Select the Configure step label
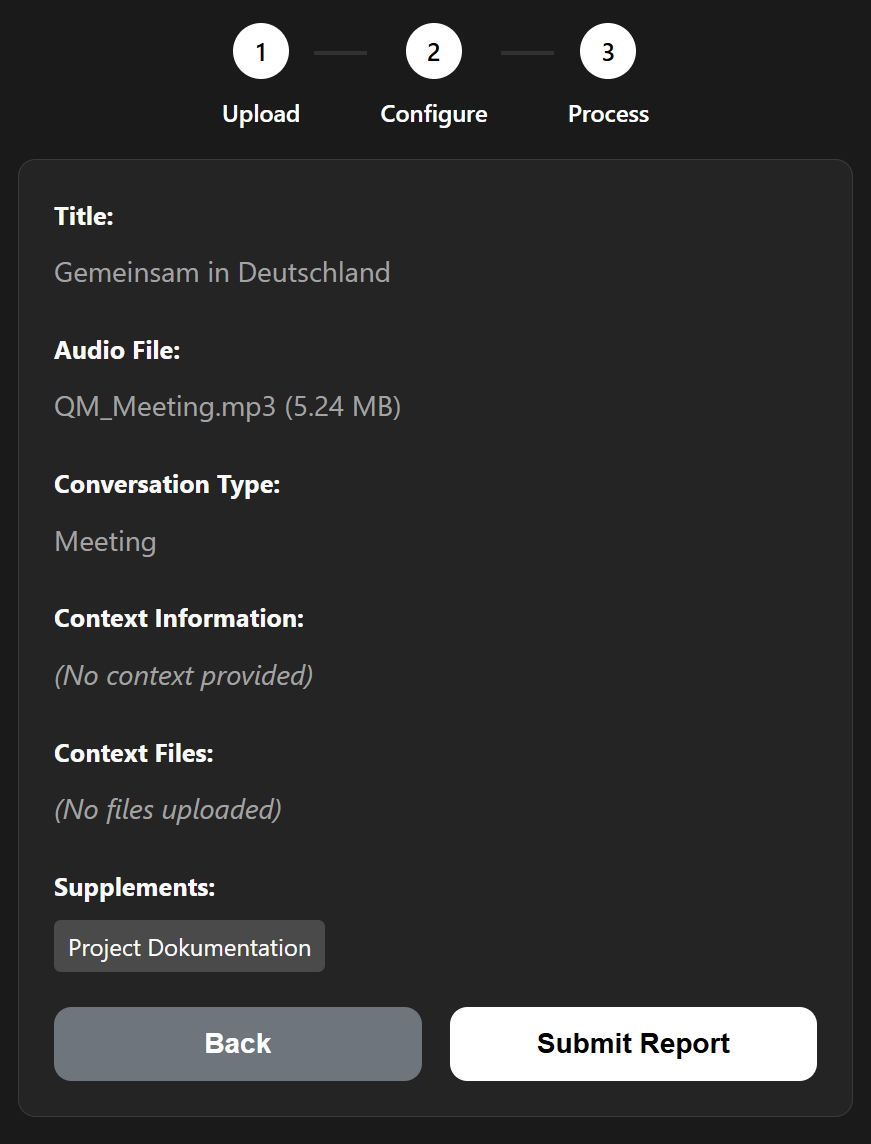The image size is (871, 1144). [x=434, y=114]
